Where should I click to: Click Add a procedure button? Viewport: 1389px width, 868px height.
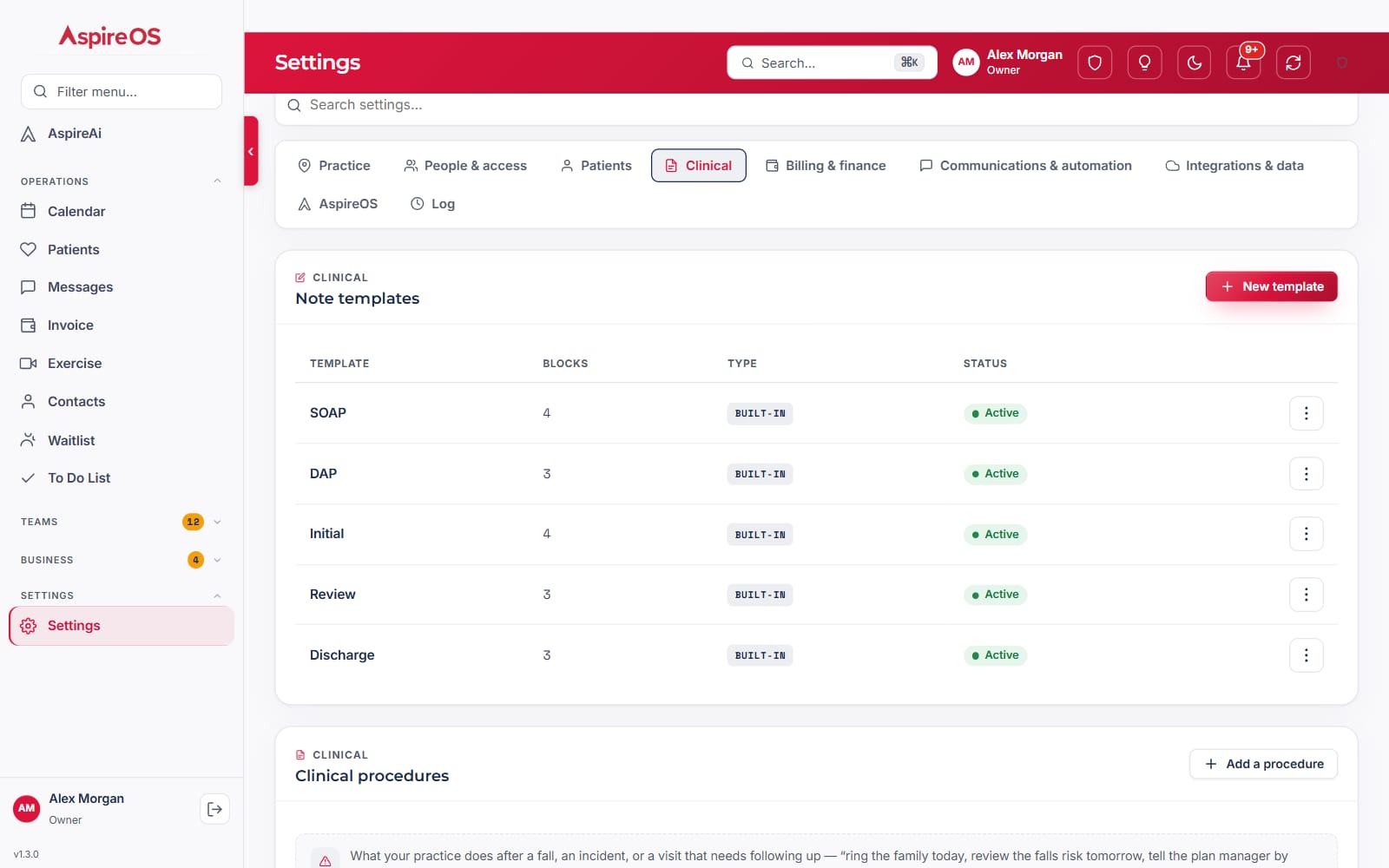[1263, 764]
